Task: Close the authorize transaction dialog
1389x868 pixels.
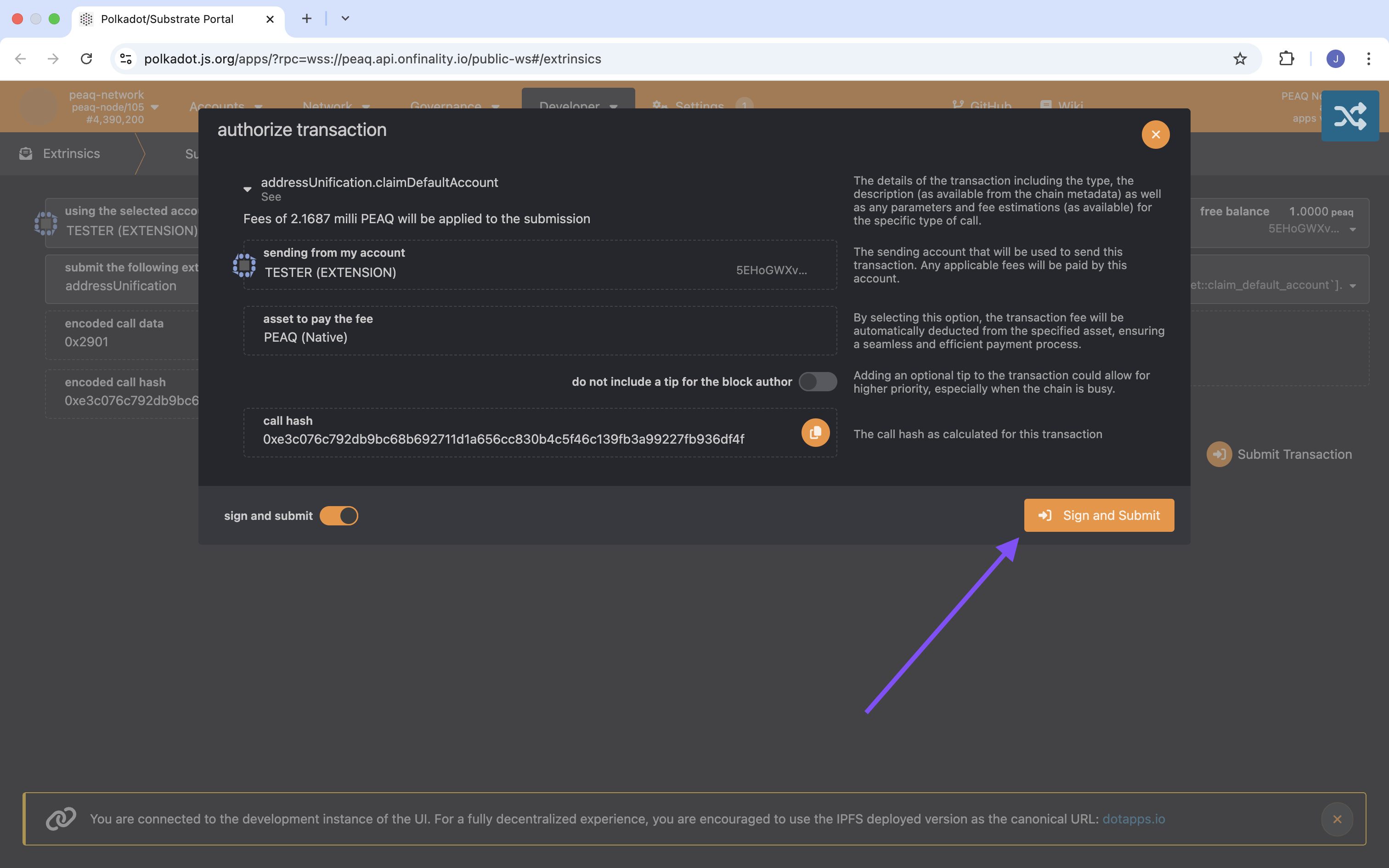Action: (1155, 134)
